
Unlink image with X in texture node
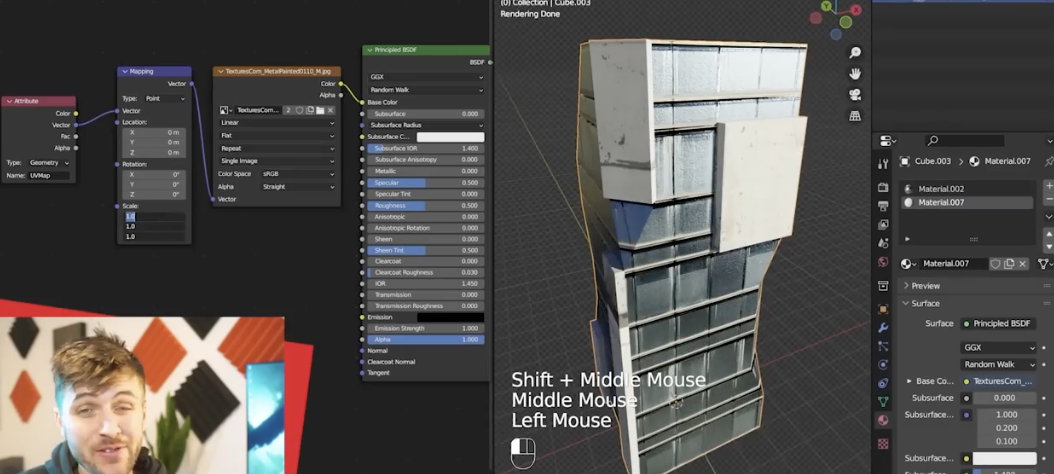(x=330, y=110)
